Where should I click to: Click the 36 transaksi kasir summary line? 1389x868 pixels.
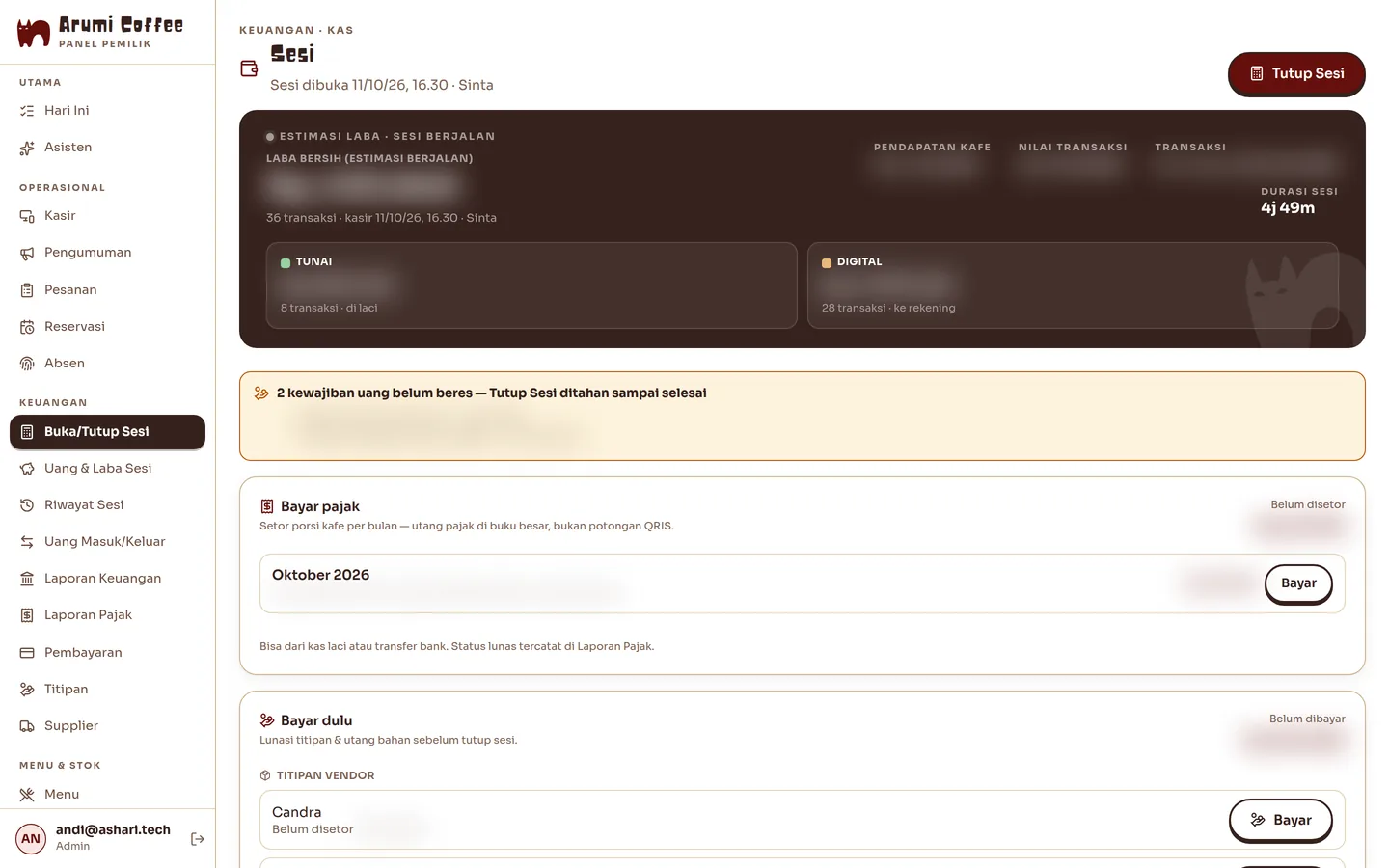coord(381,218)
